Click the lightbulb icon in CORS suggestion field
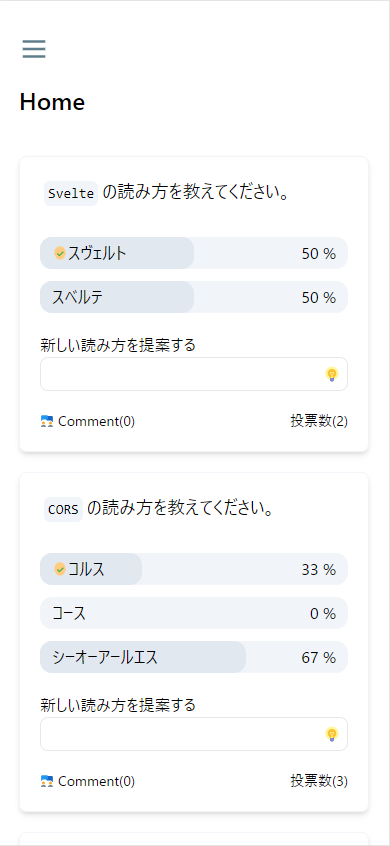 pyautogui.click(x=332, y=734)
